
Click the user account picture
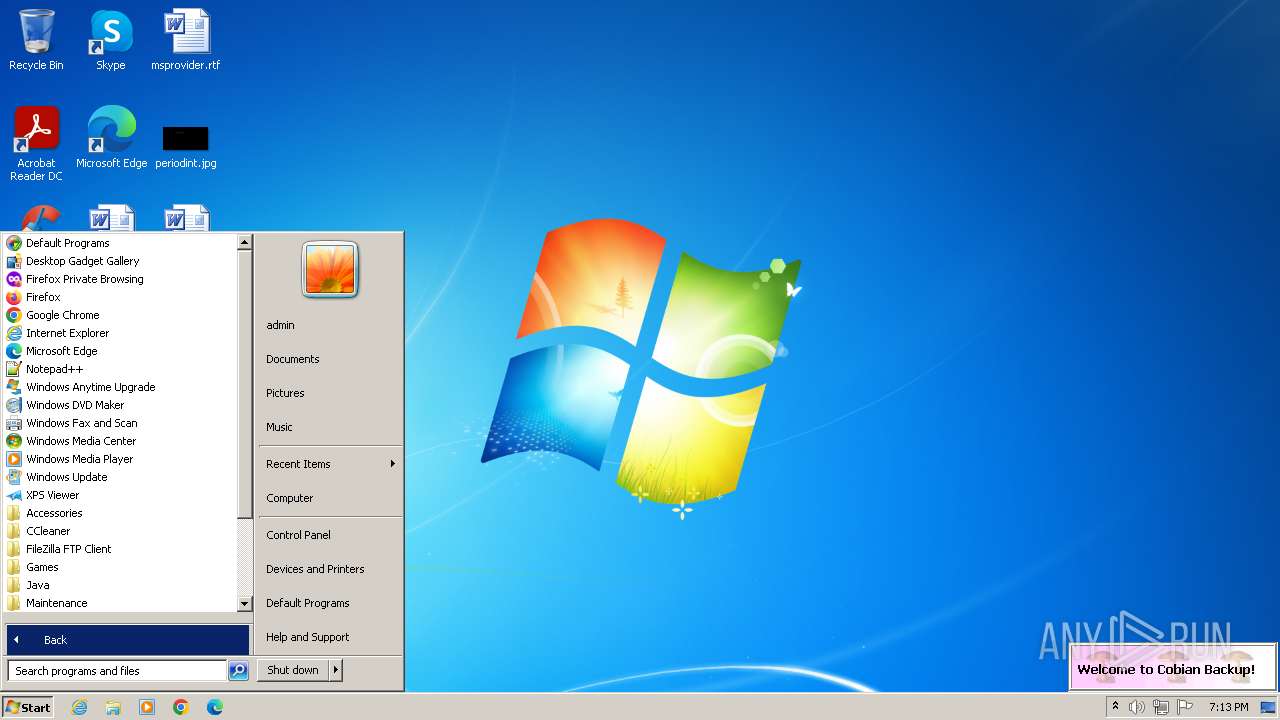pos(330,270)
